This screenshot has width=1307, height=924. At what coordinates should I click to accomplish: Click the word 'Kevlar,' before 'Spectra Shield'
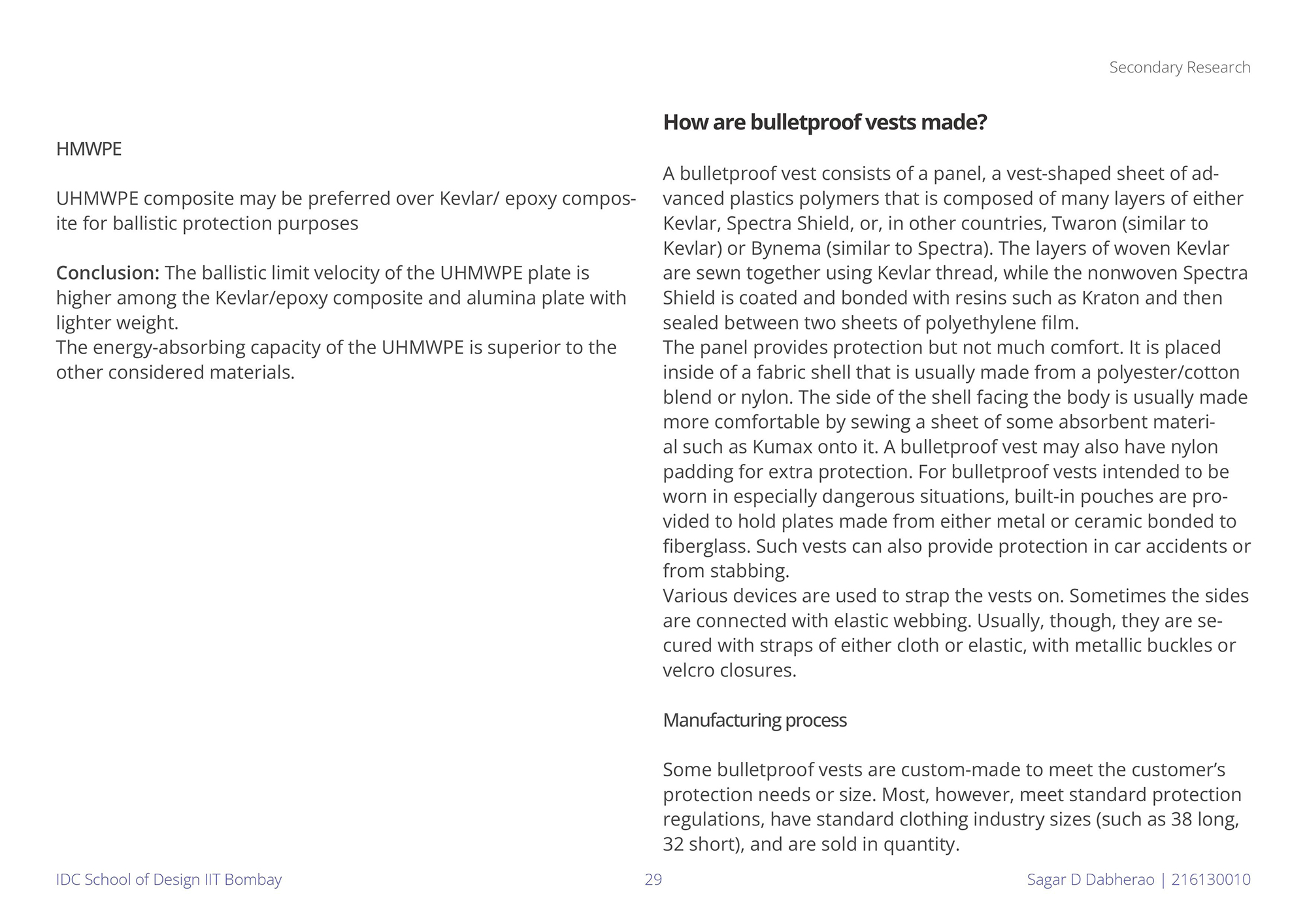coord(692,223)
